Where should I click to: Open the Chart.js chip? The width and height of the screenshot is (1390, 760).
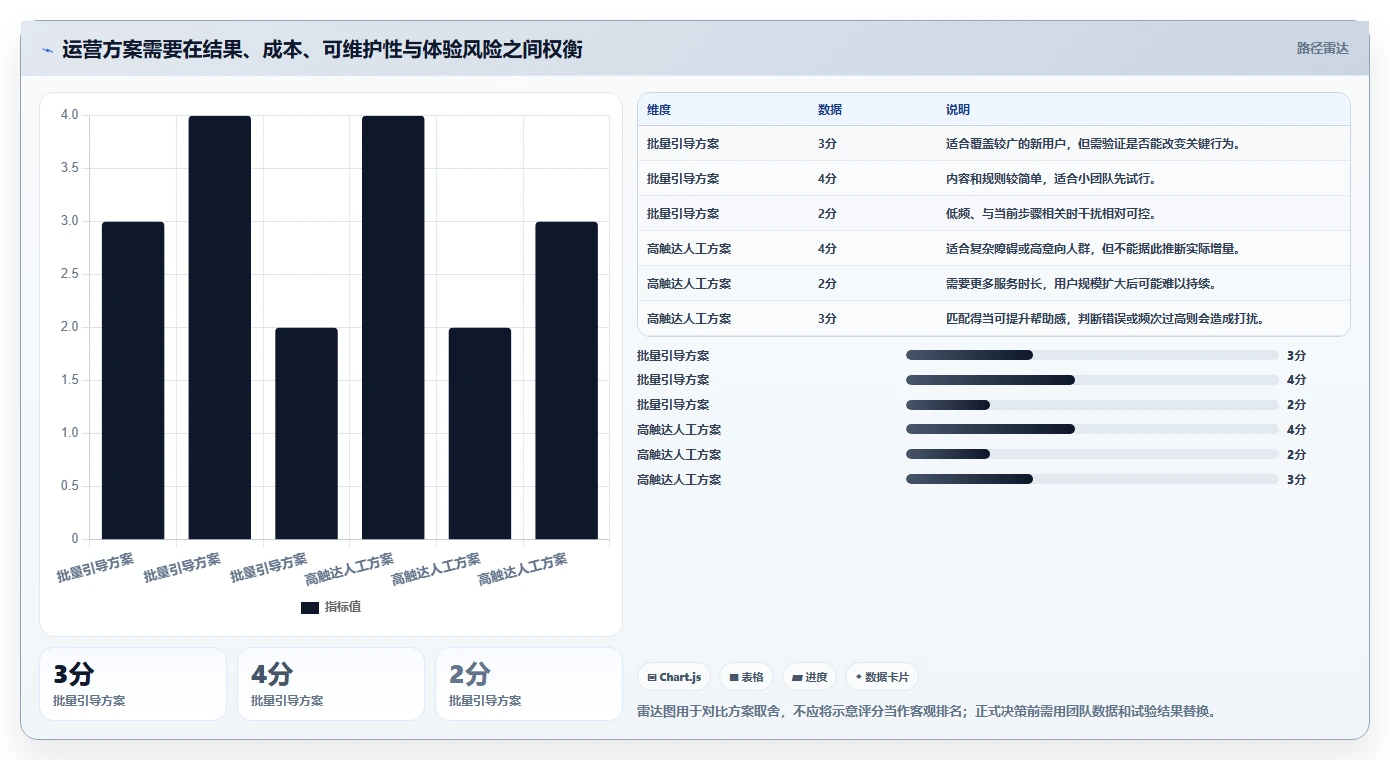674,677
